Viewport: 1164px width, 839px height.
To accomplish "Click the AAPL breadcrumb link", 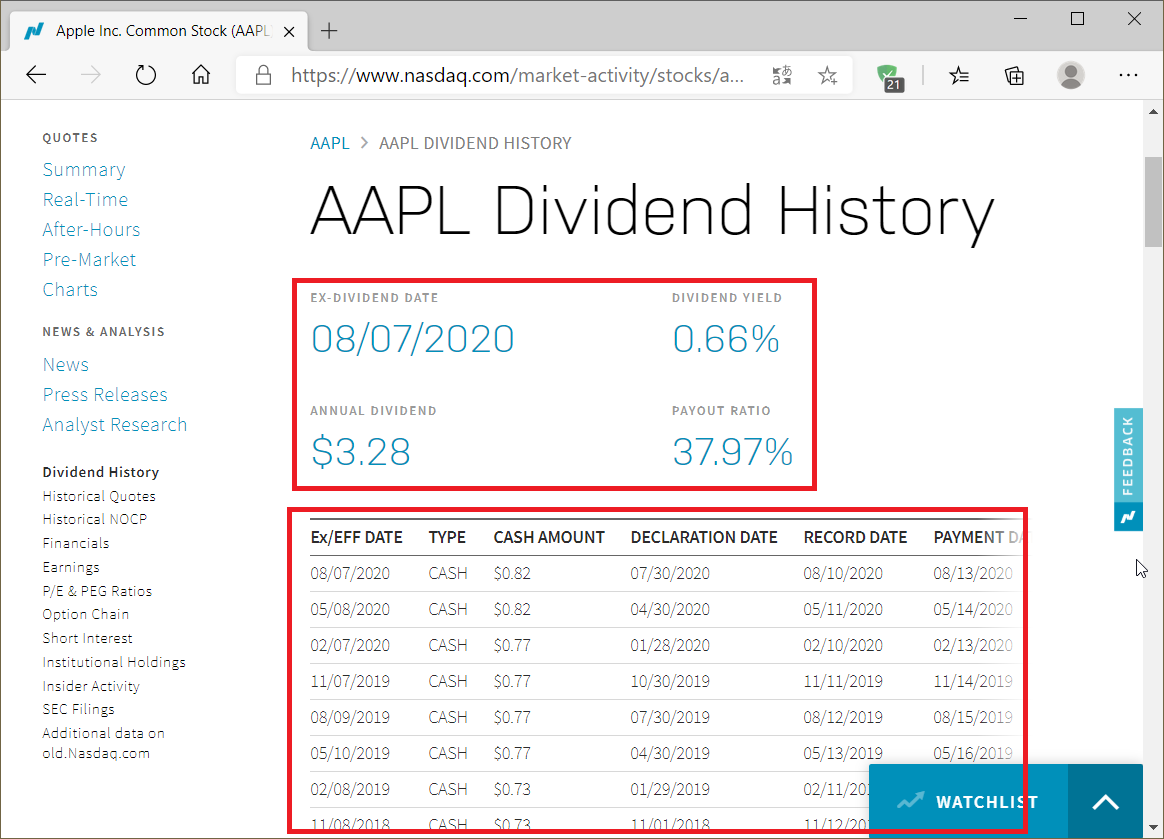I will pos(330,143).
